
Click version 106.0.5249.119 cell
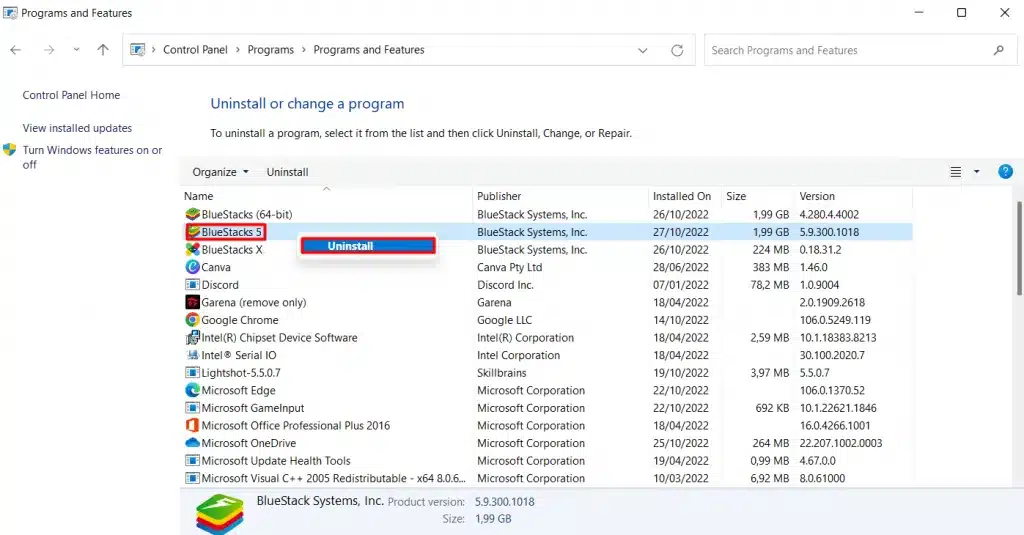pos(835,320)
